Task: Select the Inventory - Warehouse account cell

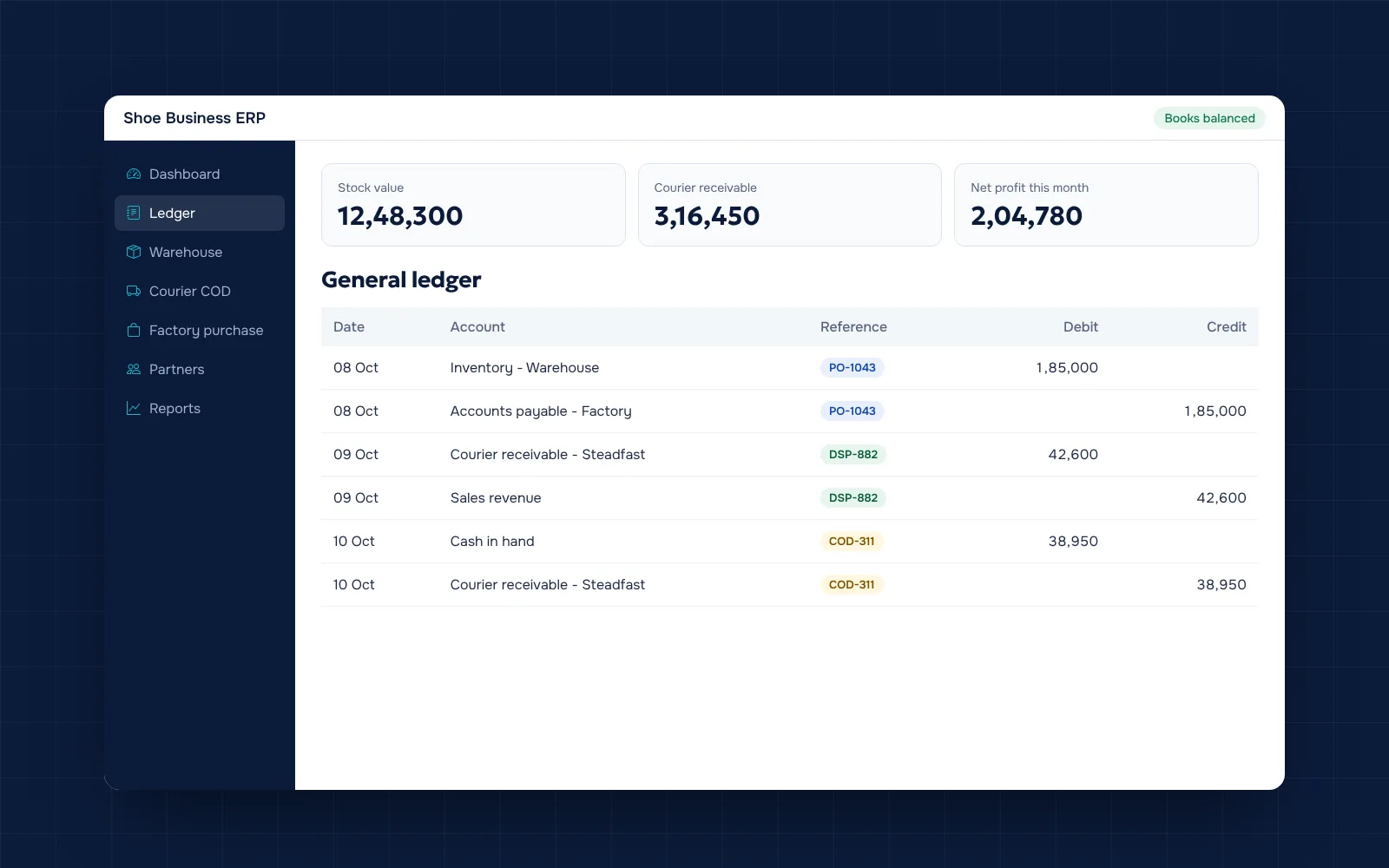Action: tap(524, 367)
